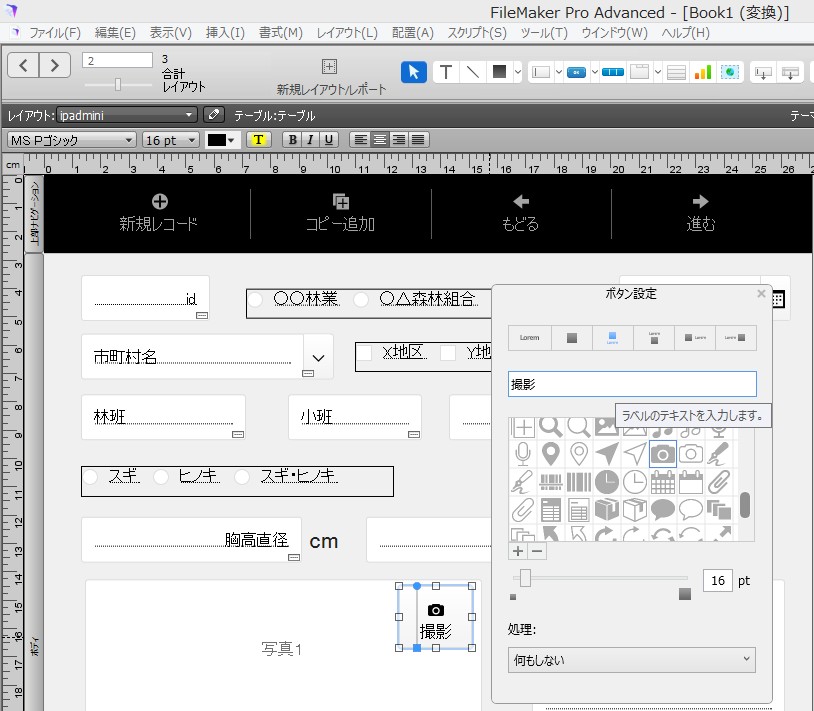Open the ヘルプ(H) menu
814x711 pixels.
[x=685, y=33]
